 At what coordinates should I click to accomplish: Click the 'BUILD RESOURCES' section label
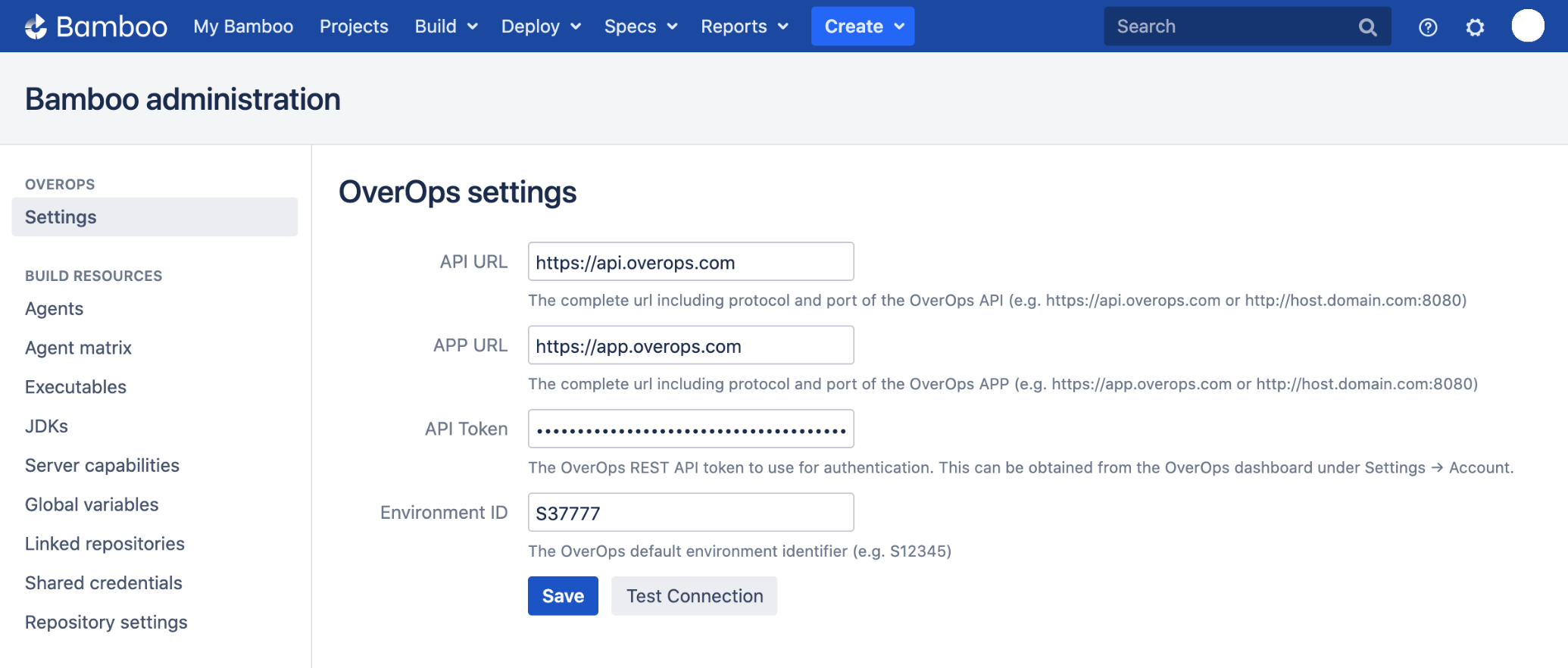[94, 276]
